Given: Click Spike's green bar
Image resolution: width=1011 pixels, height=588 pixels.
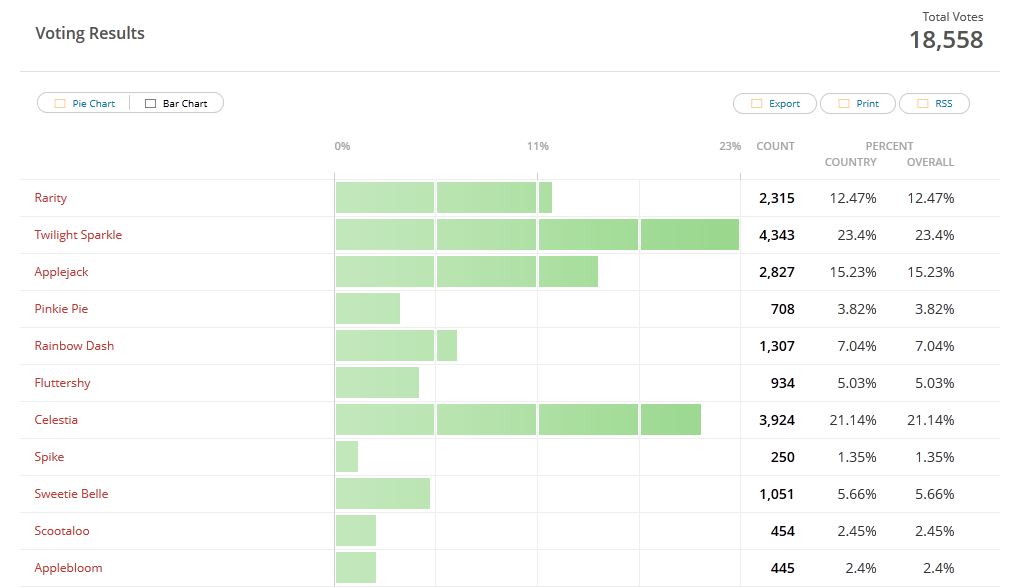Looking at the screenshot, I should pos(347,456).
